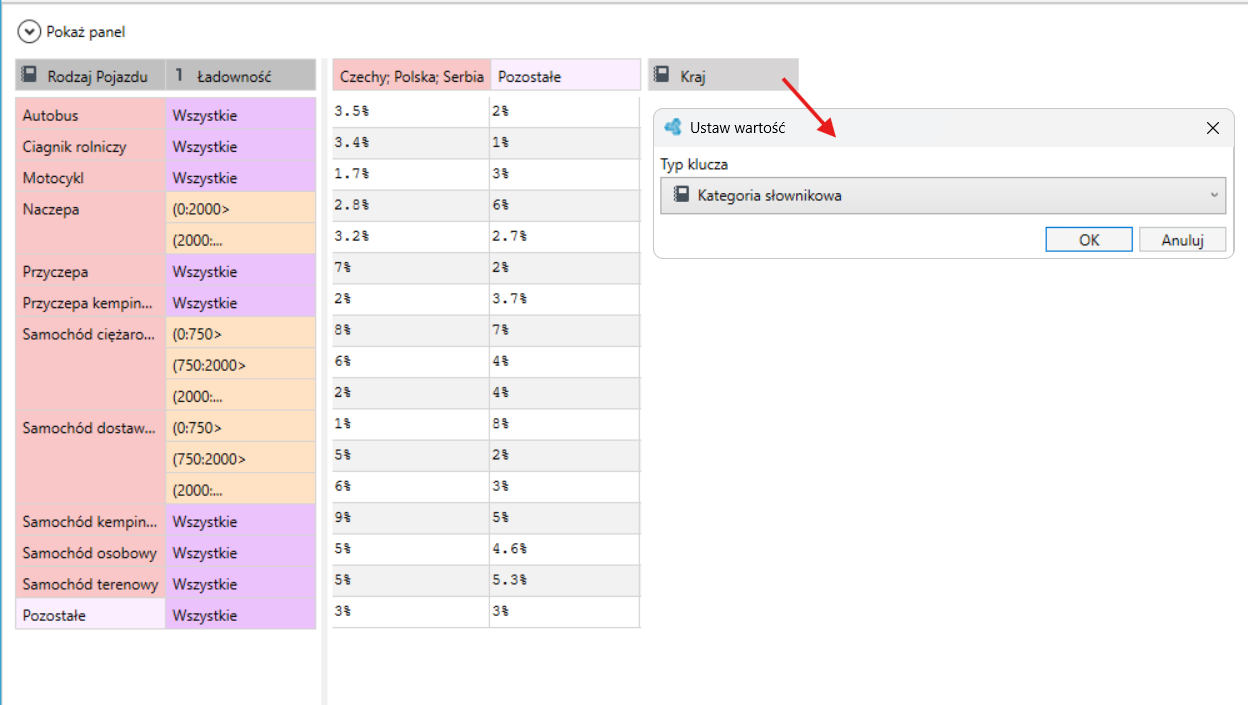Click Wszystkie in the Motocykl row
Viewport: 1248px width, 705px height.
241,178
